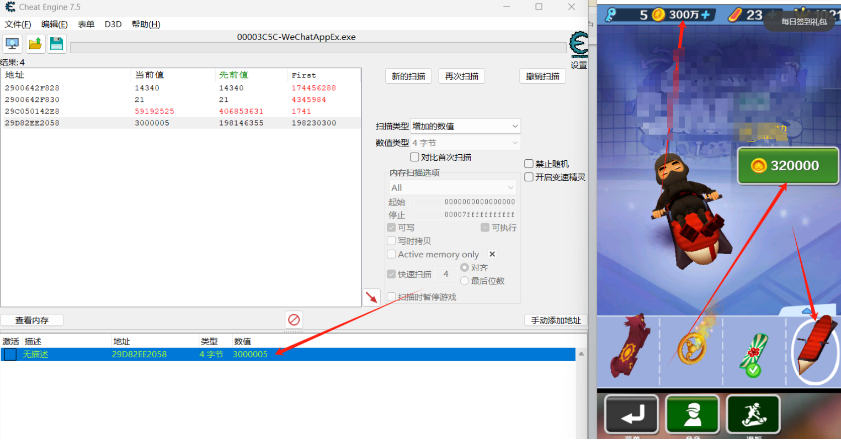Screen dimensions: 841x440
Task: Click the Next Scan button
Action: pyautogui.click(x=461, y=76)
